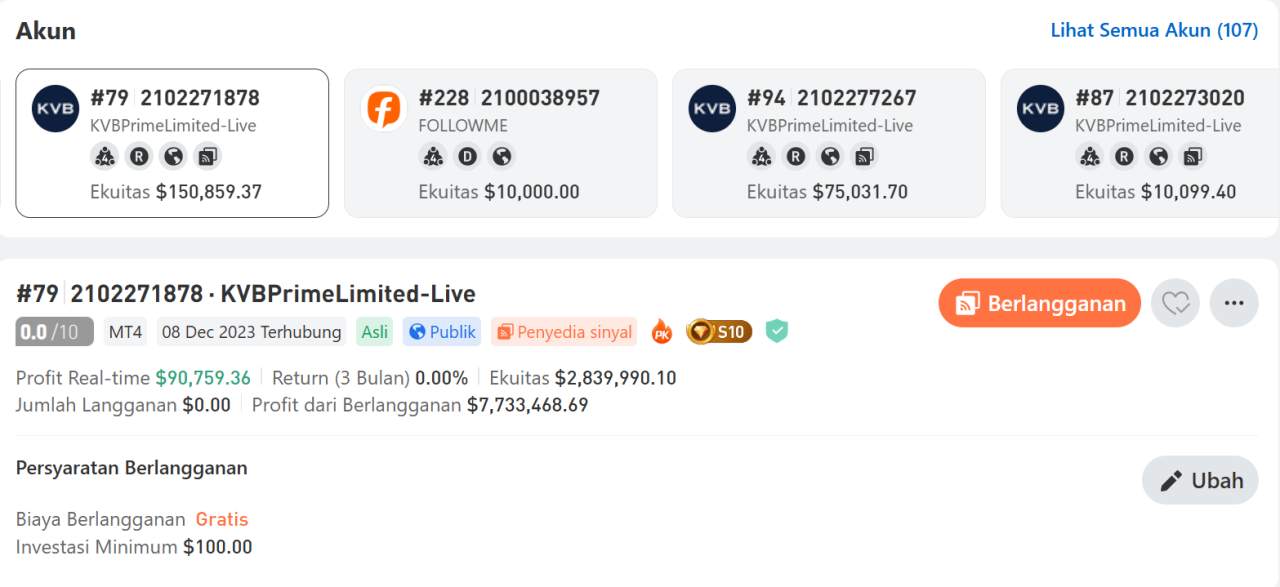Click the D badge icon on account #228
Image resolution: width=1280 pixels, height=587 pixels.
[x=467, y=156]
